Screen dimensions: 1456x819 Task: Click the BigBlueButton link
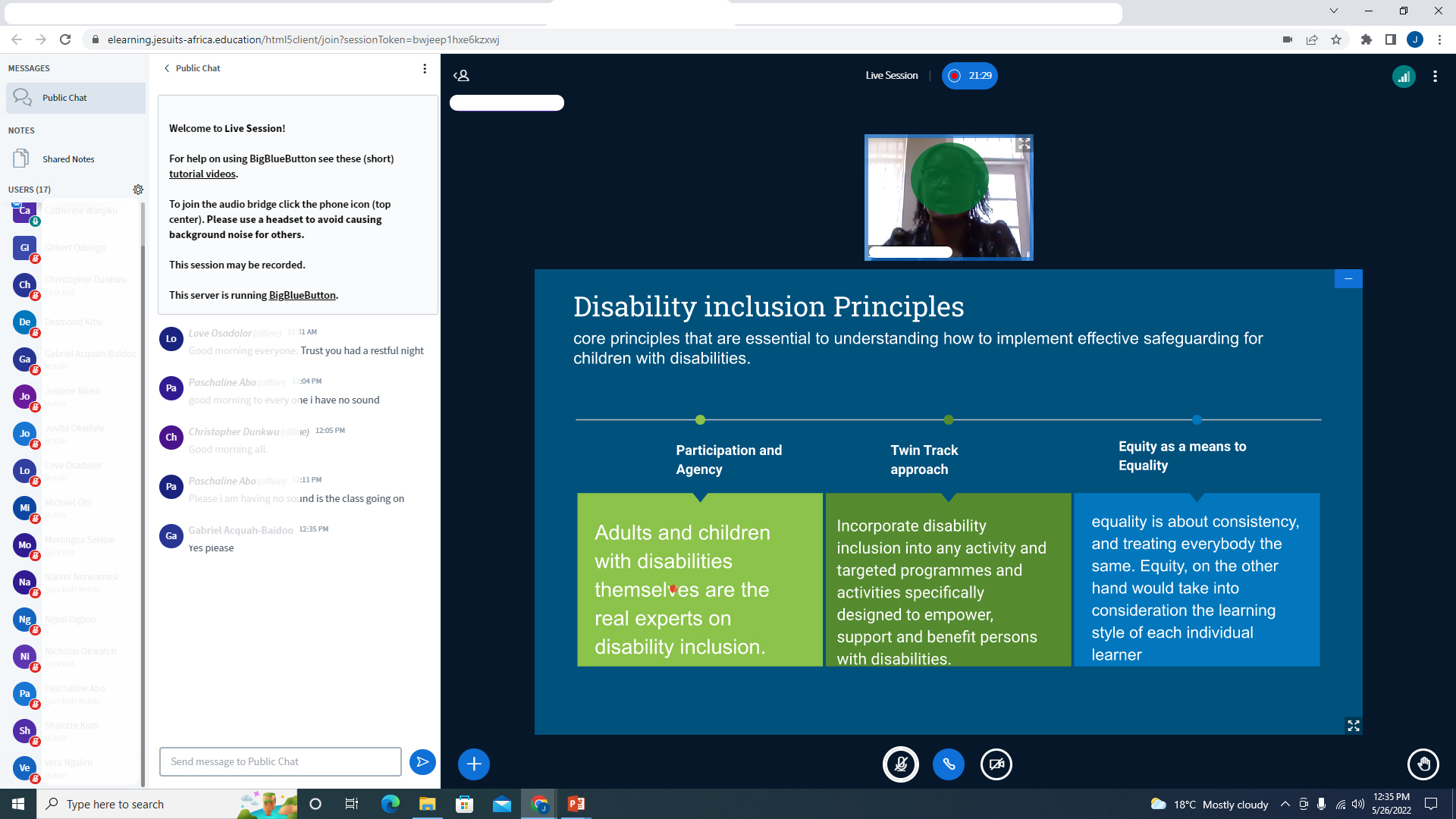pyautogui.click(x=302, y=295)
